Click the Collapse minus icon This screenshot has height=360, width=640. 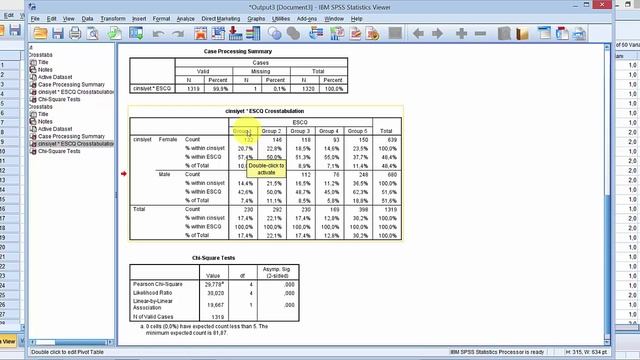(480, 33)
